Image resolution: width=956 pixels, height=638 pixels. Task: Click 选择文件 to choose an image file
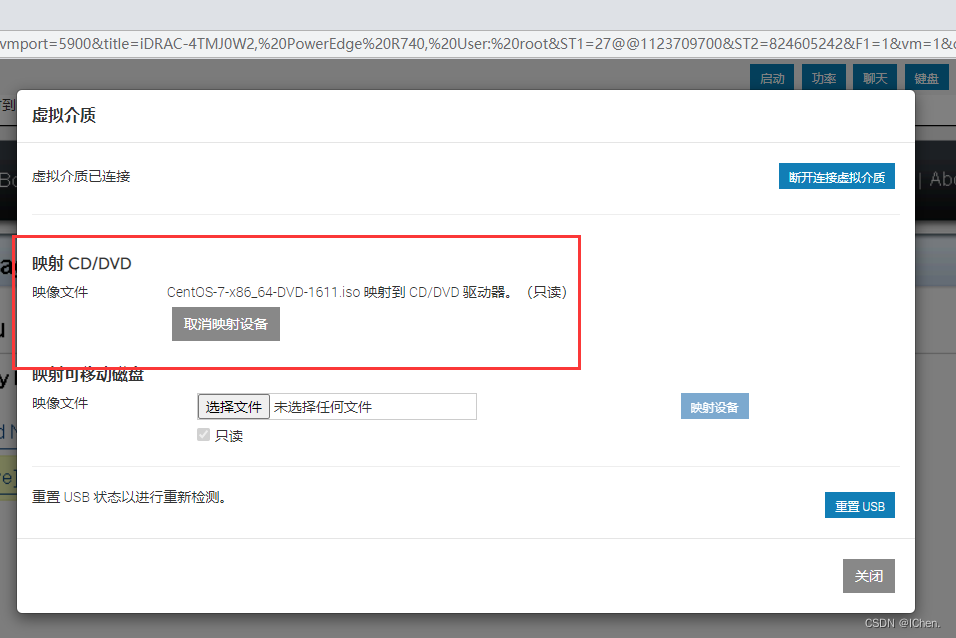233,406
